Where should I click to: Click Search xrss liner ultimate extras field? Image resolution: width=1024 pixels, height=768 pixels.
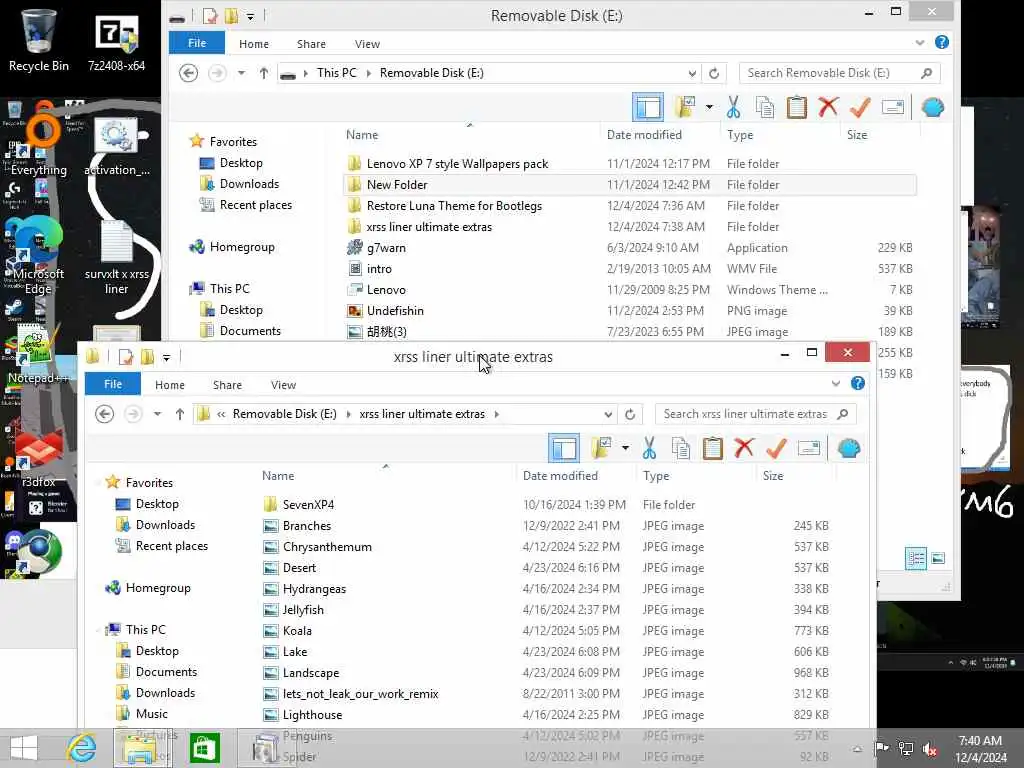pyautogui.click(x=756, y=414)
